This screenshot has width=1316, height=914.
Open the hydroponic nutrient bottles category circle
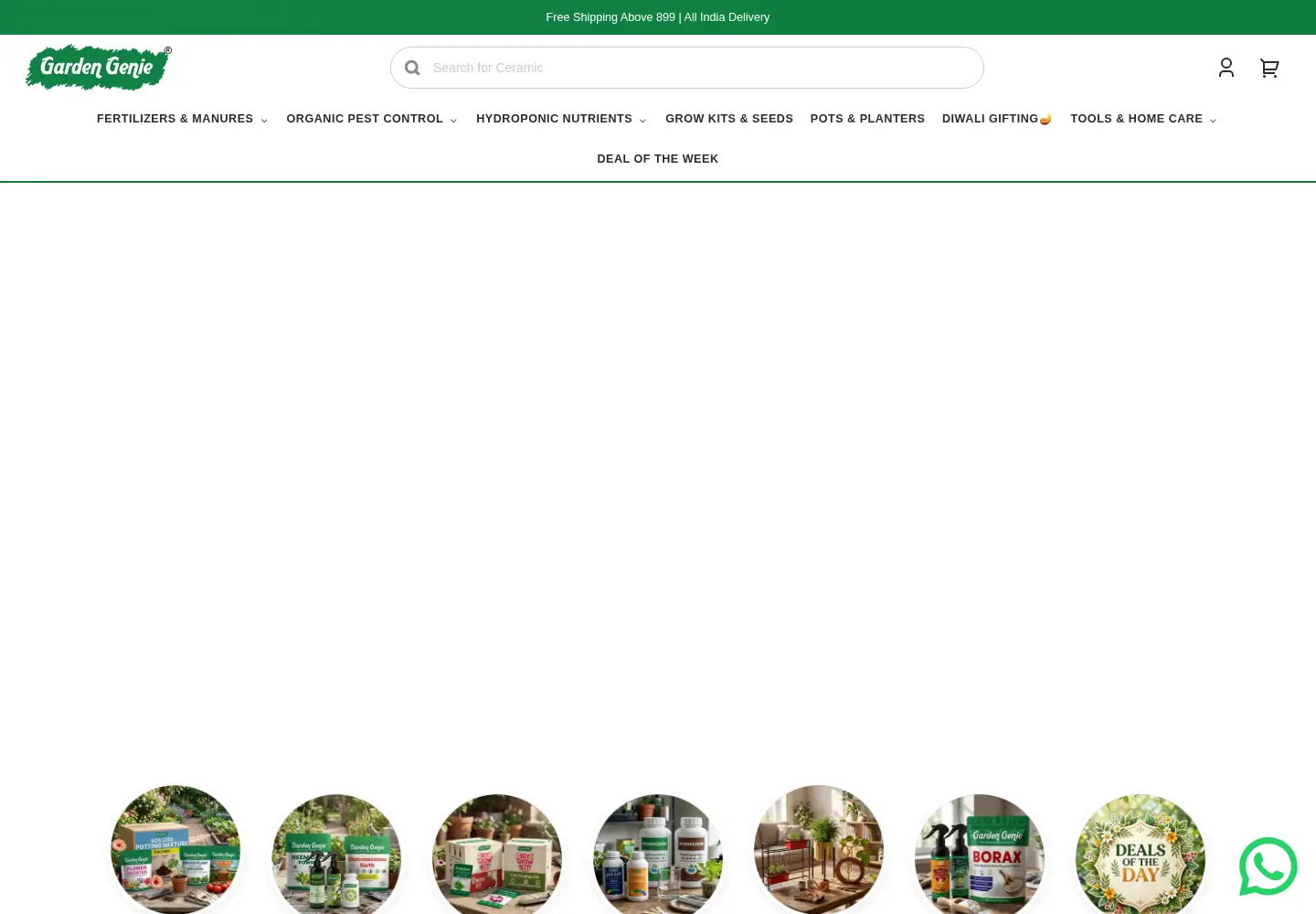click(658, 854)
